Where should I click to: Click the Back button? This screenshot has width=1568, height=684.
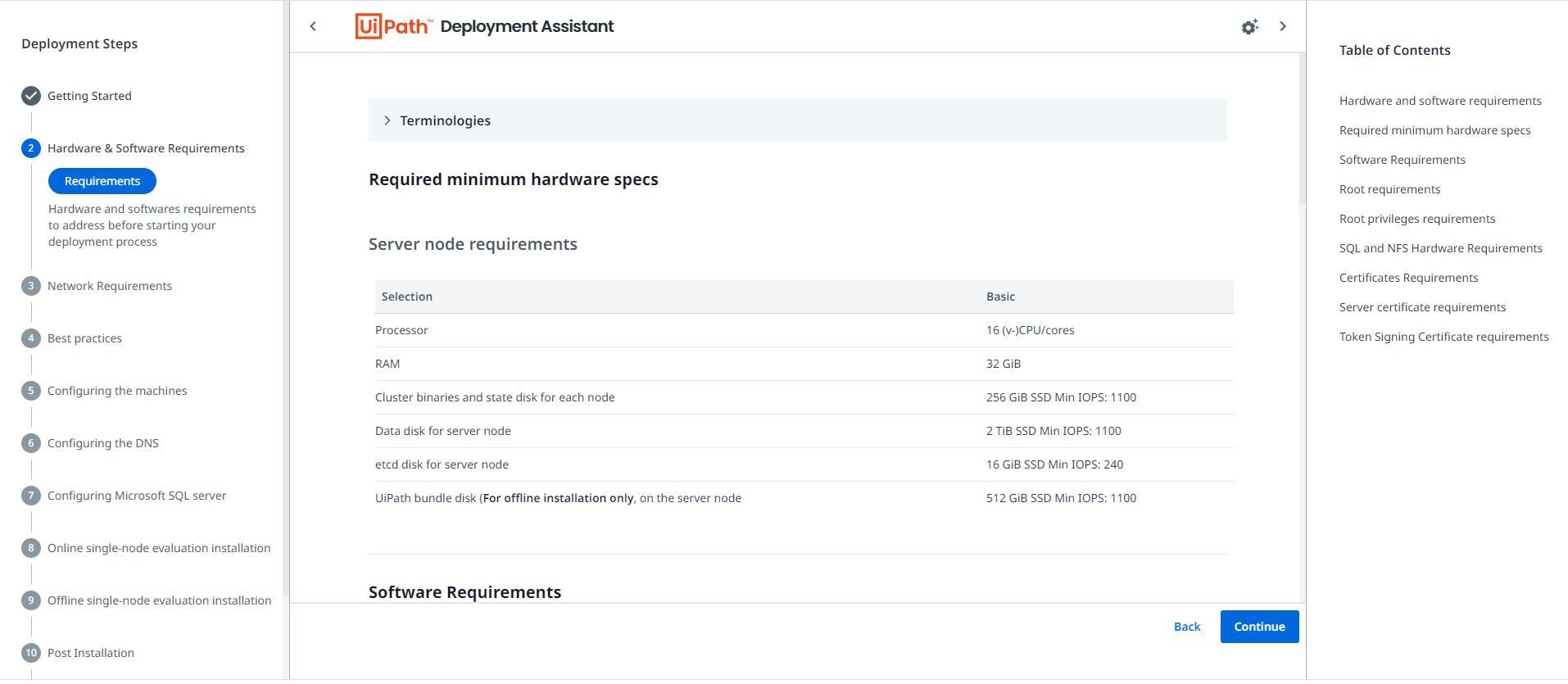point(1187,627)
